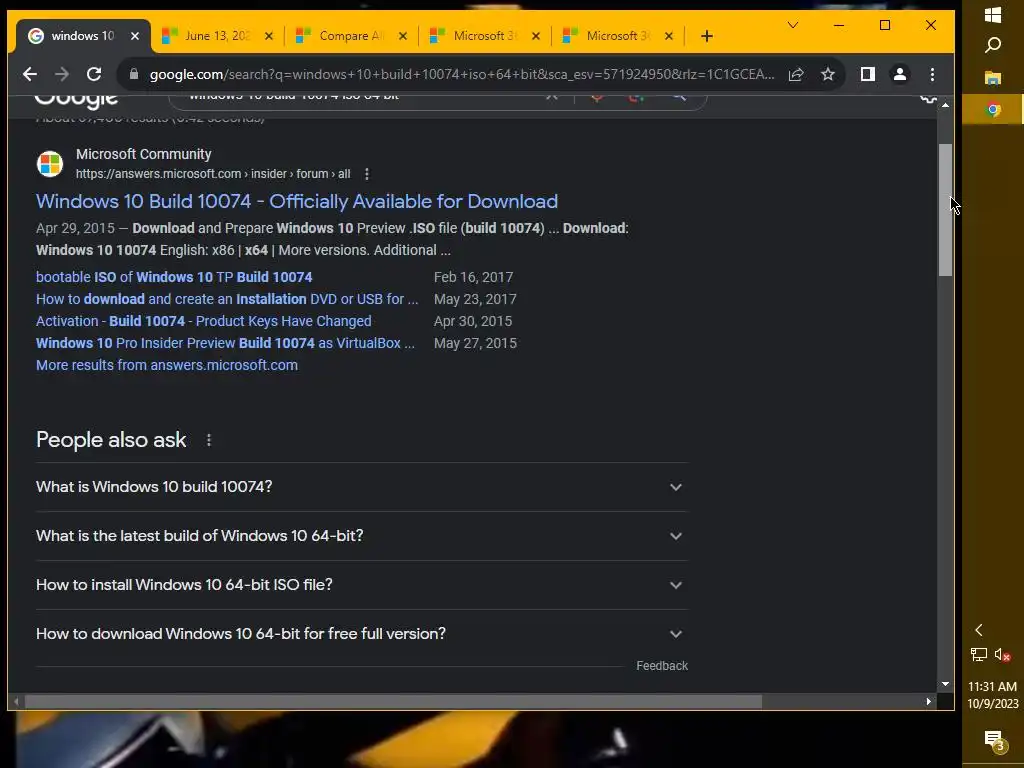The image size is (1024, 768).
Task: Open the Windows Start menu
Action: [x=993, y=15]
